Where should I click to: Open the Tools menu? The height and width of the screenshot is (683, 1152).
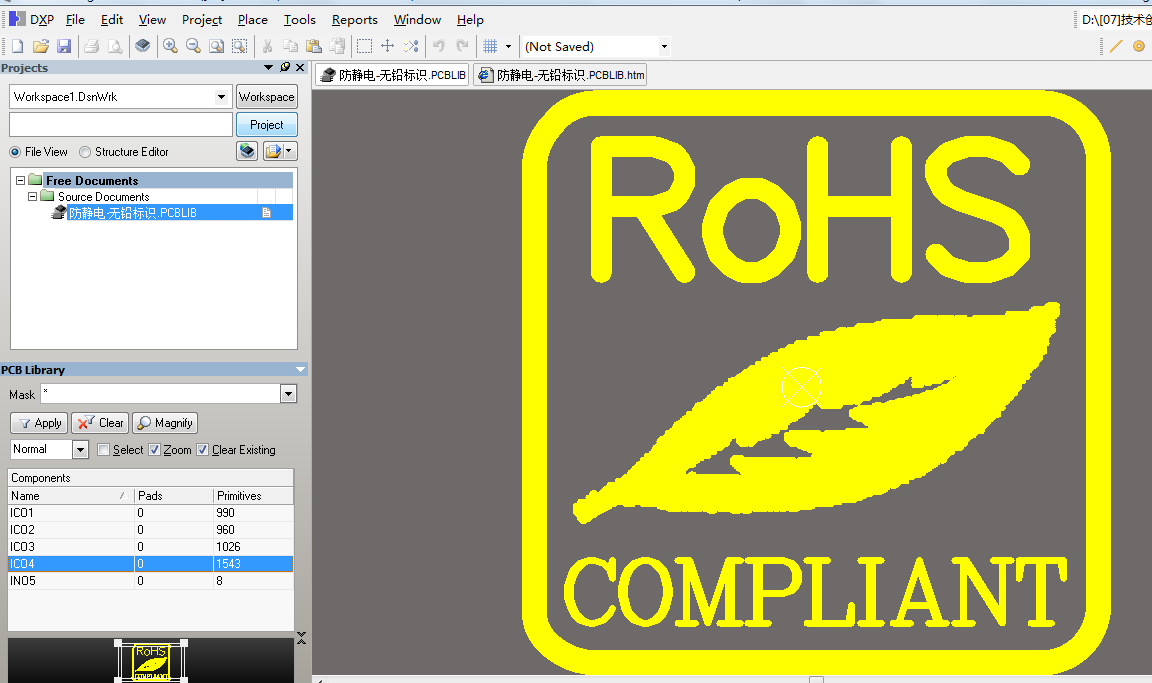(x=300, y=20)
